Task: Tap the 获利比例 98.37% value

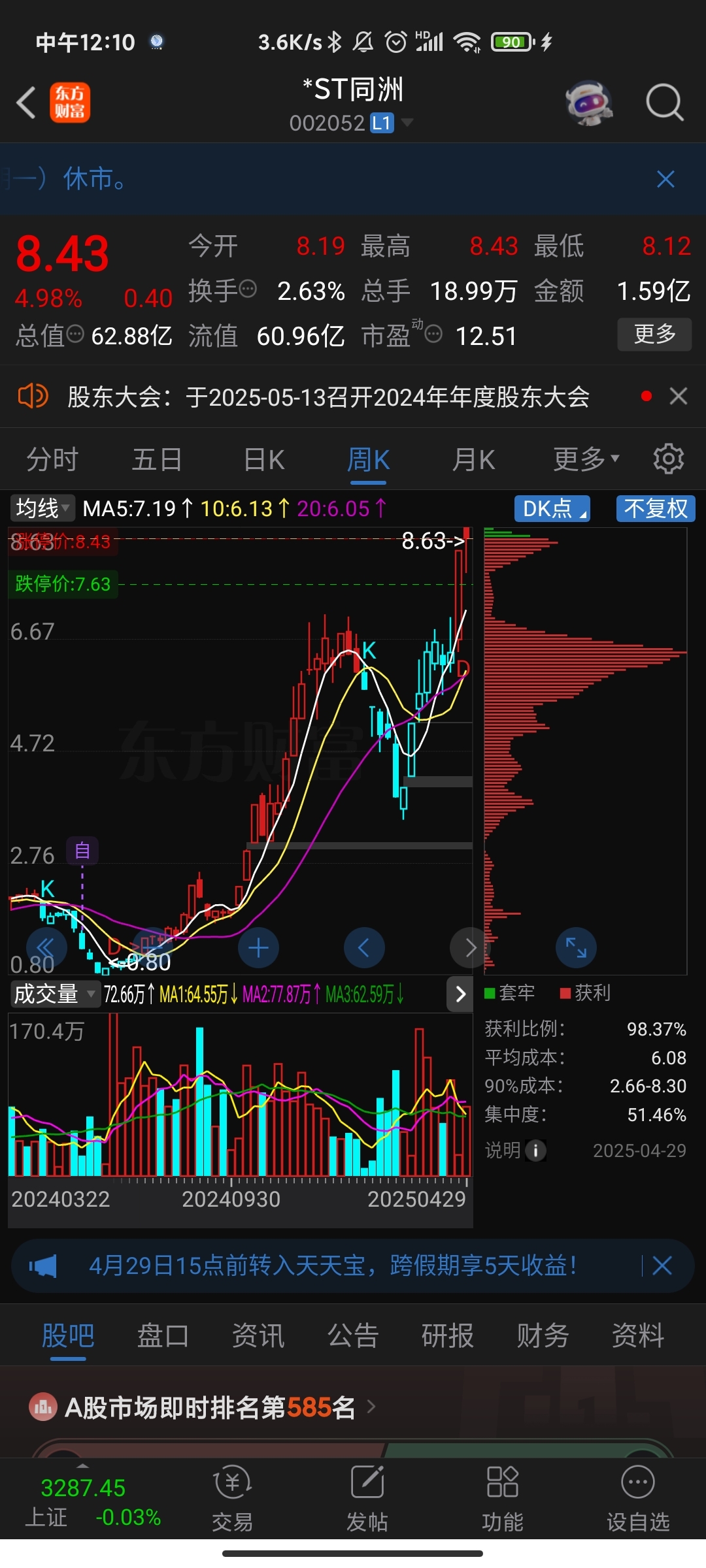Action: pyautogui.click(x=656, y=1029)
